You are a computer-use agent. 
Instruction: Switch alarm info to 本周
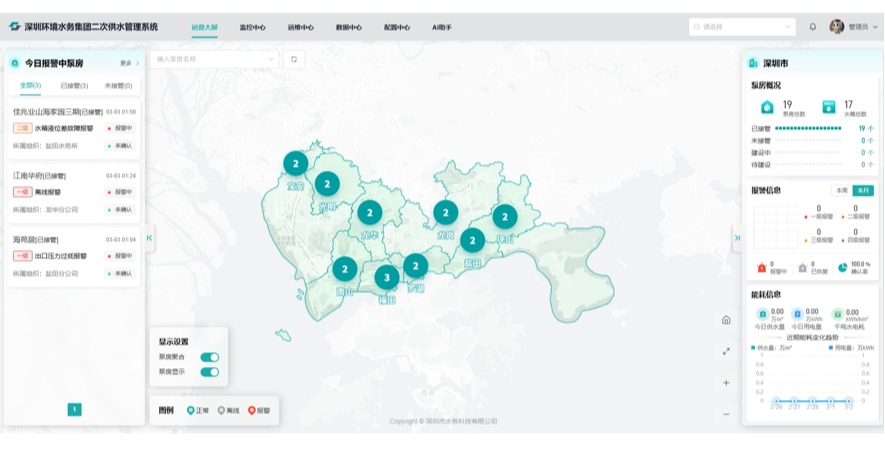(x=840, y=190)
